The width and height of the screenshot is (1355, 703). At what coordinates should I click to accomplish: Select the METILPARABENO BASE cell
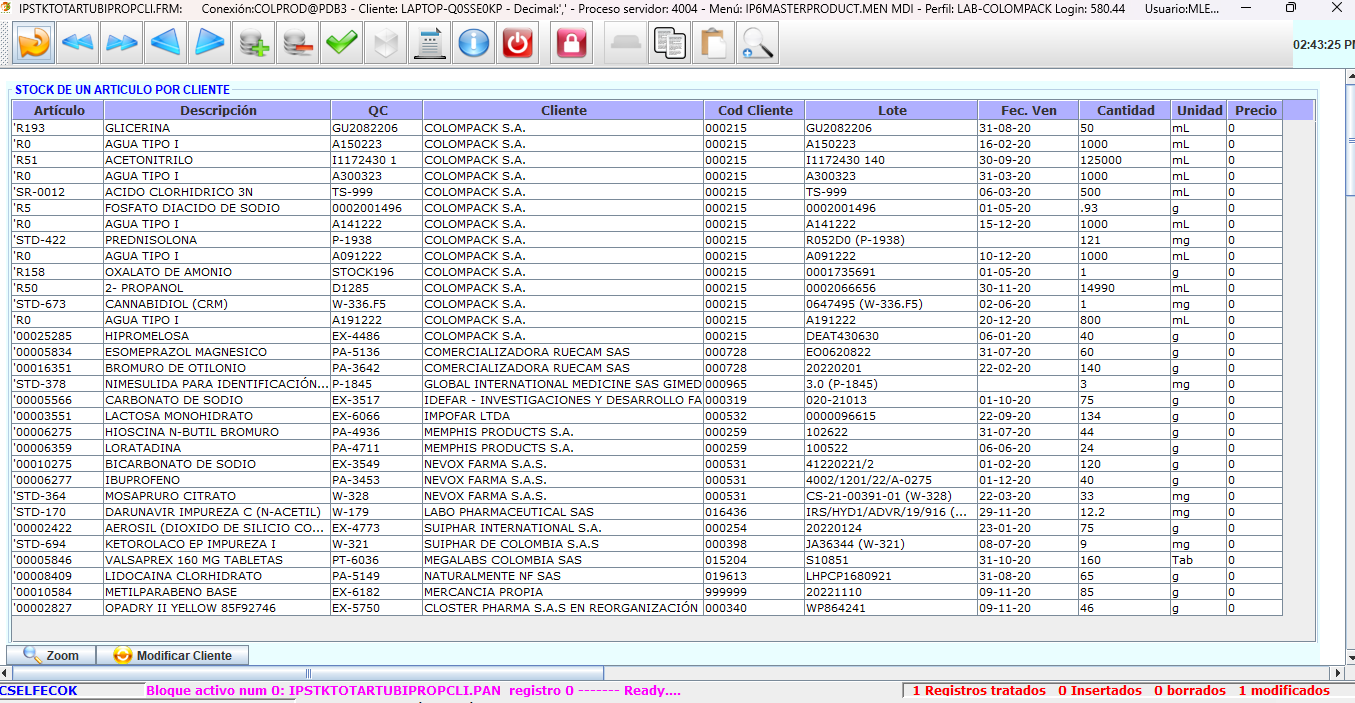pyautogui.click(x=218, y=592)
